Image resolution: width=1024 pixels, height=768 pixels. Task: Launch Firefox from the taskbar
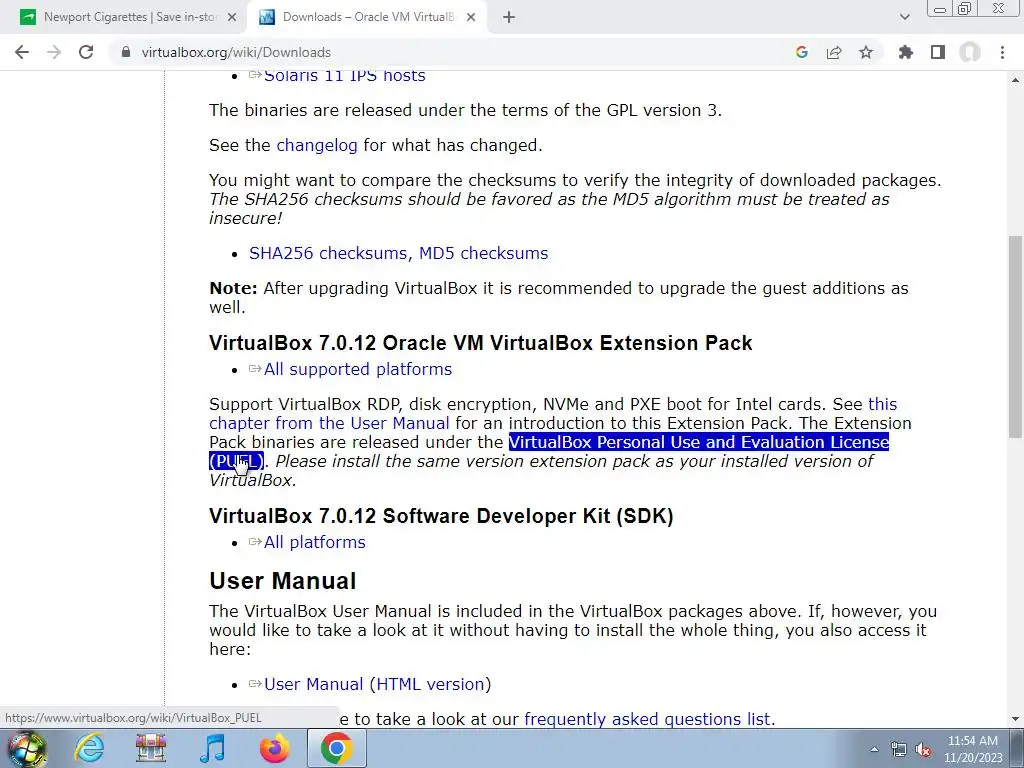click(274, 749)
